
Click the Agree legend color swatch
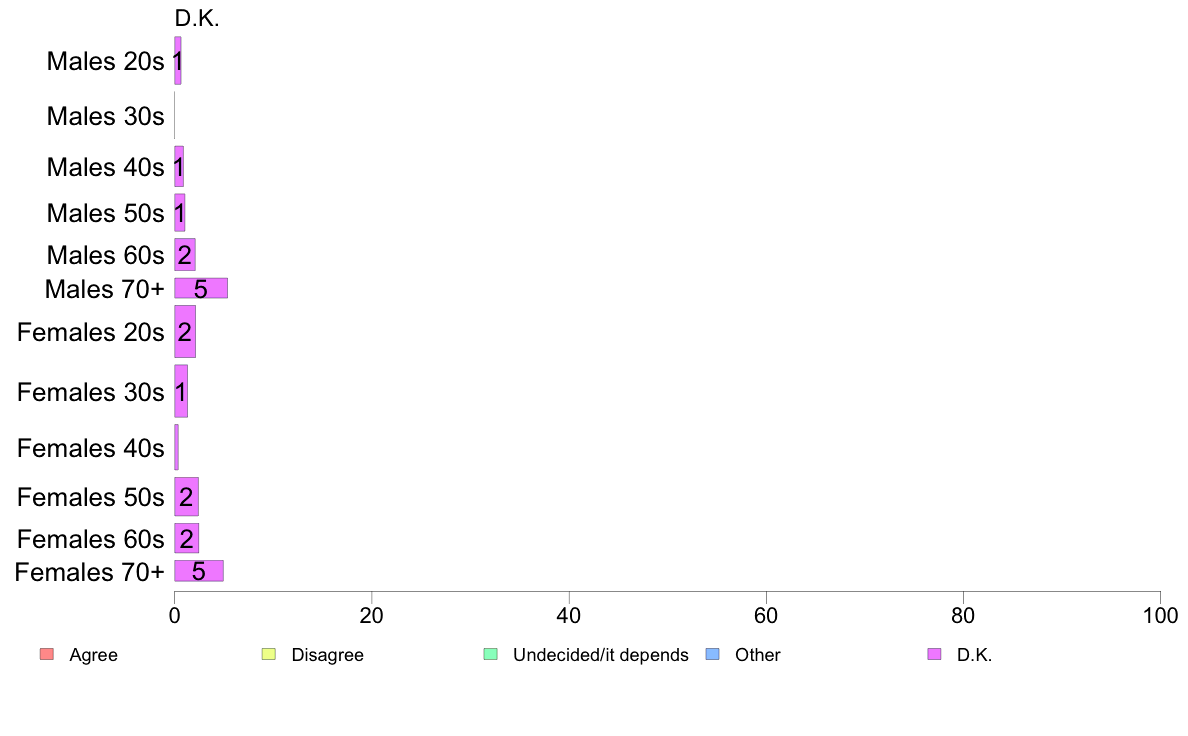[47, 654]
